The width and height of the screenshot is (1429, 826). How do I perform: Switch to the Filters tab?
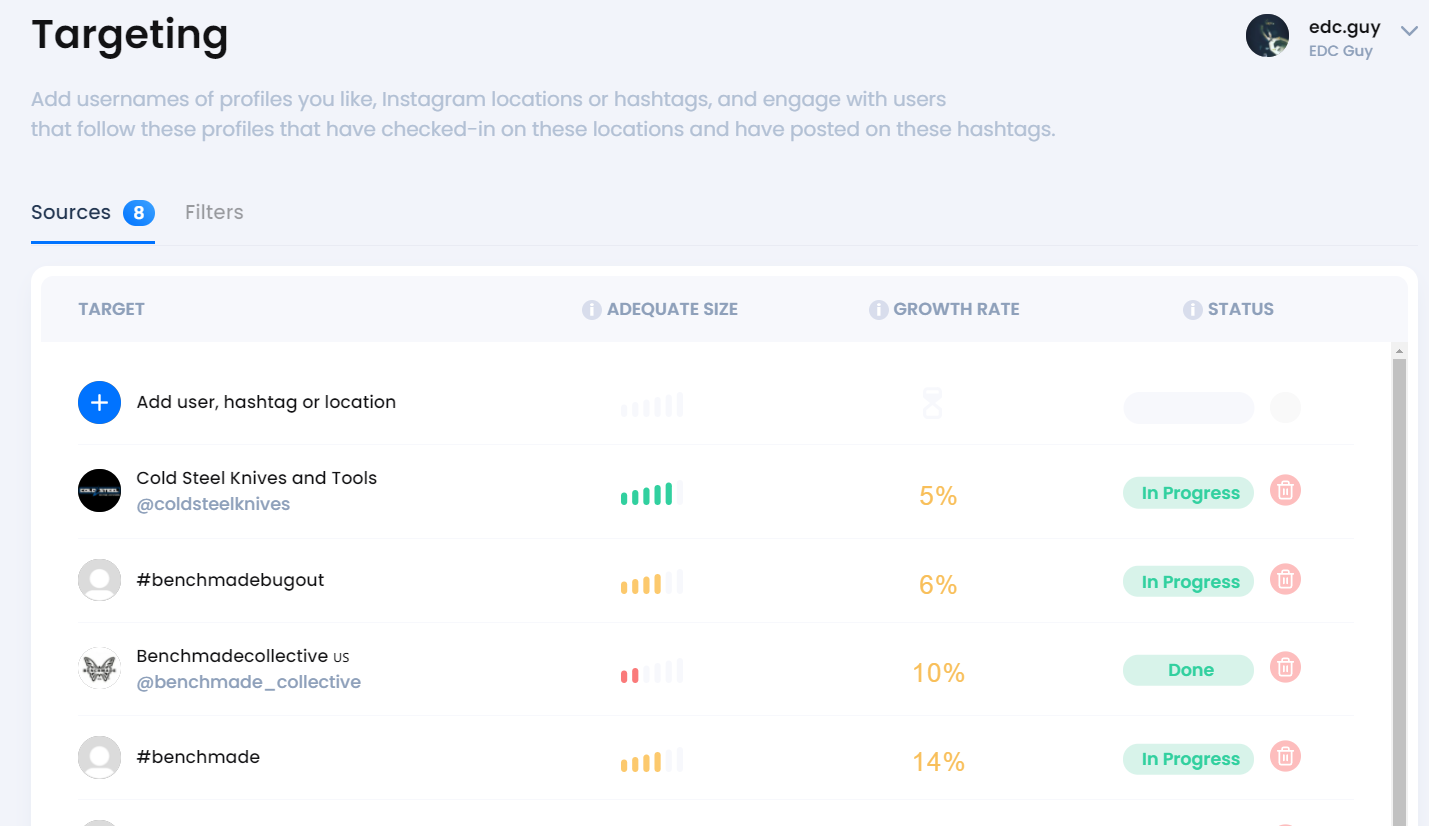[214, 212]
